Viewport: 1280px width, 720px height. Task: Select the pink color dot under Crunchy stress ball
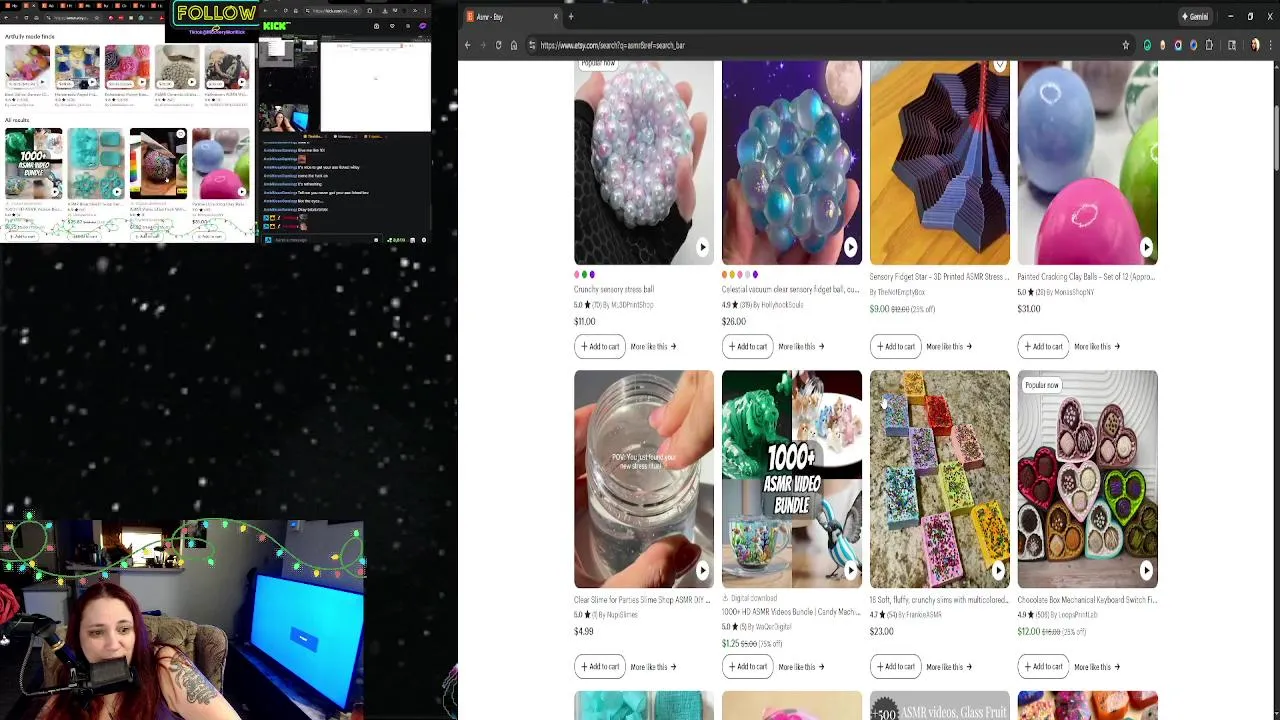tap(577, 274)
